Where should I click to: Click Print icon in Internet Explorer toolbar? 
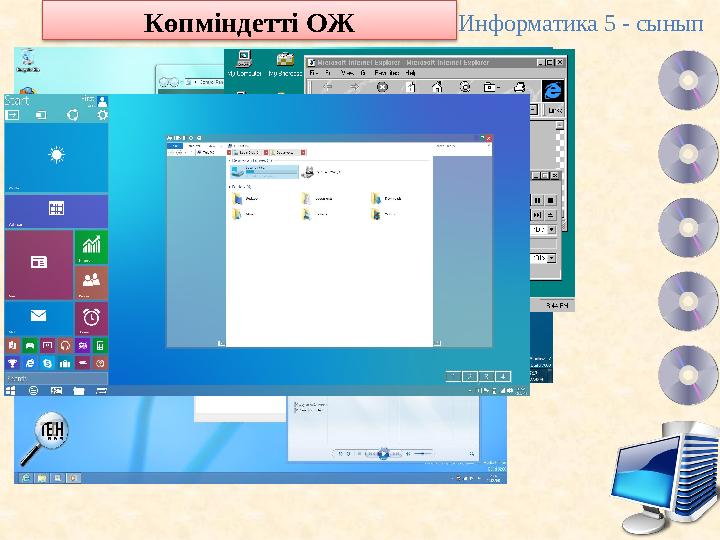[519, 87]
